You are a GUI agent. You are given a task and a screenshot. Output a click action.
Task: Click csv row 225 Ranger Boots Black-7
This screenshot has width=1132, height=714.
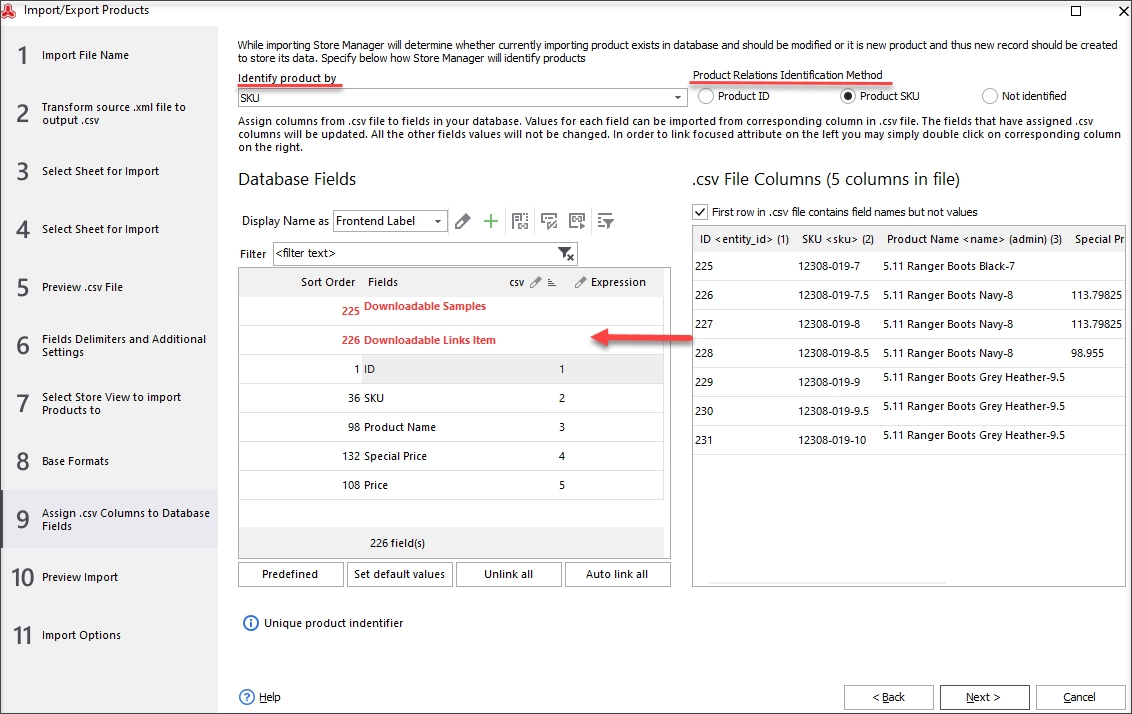click(x=909, y=266)
